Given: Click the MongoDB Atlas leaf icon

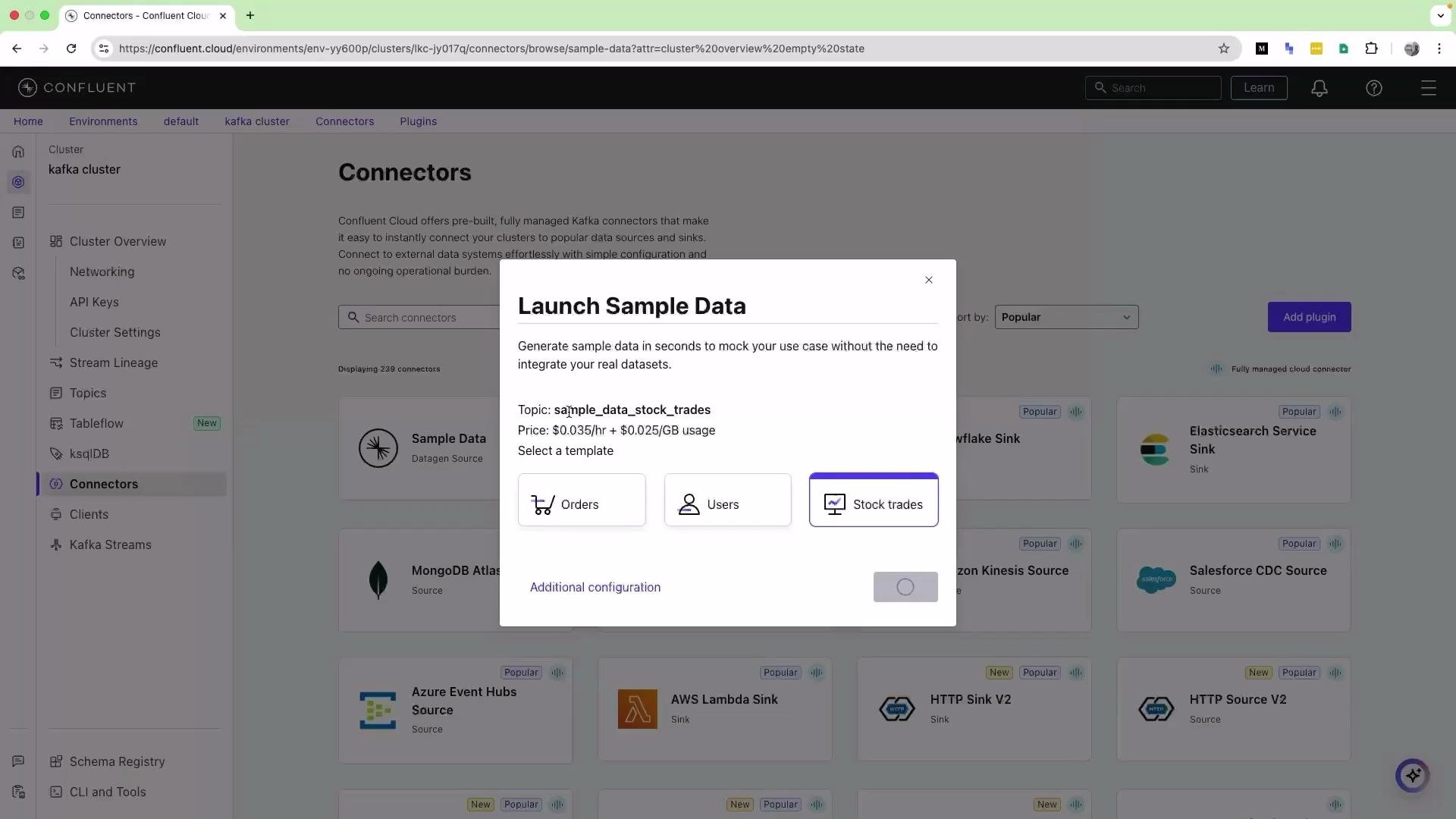Looking at the screenshot, I should pos(378,580).
